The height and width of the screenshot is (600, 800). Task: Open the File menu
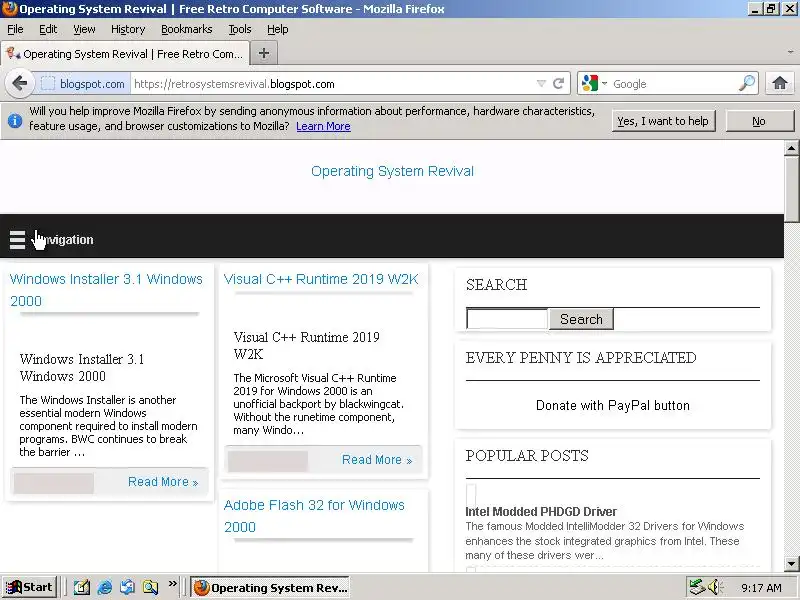(x=15, y=29)
